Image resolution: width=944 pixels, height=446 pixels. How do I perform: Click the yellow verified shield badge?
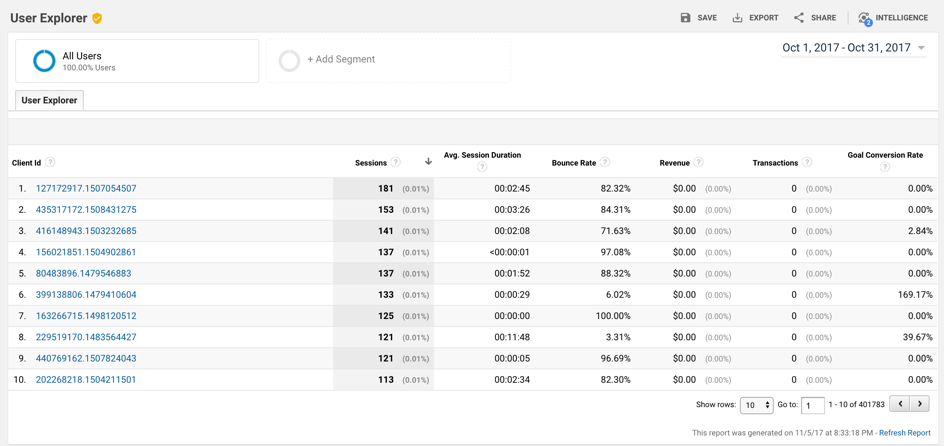coord(97,19)
